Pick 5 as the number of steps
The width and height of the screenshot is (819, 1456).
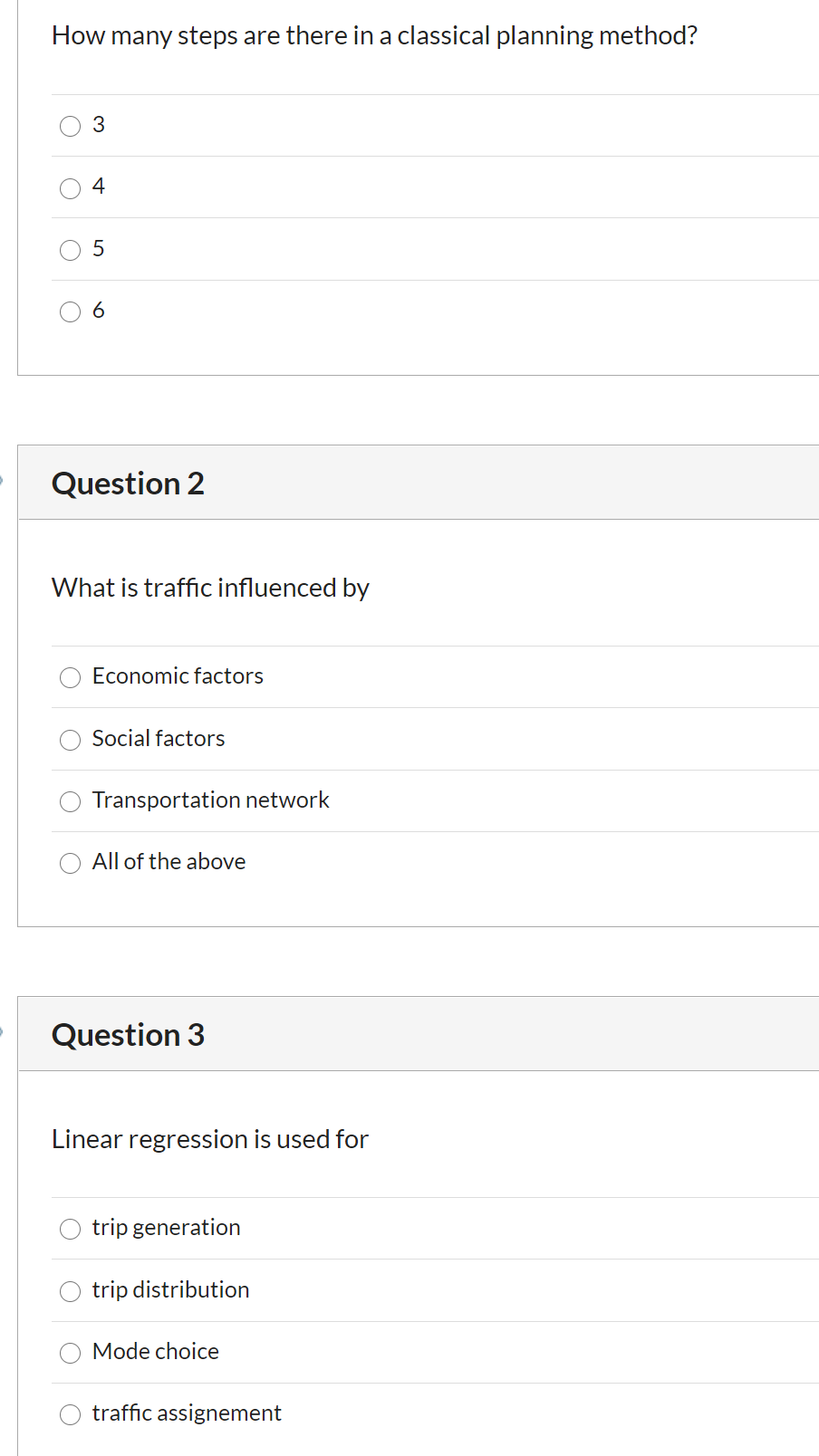(70, 250)
